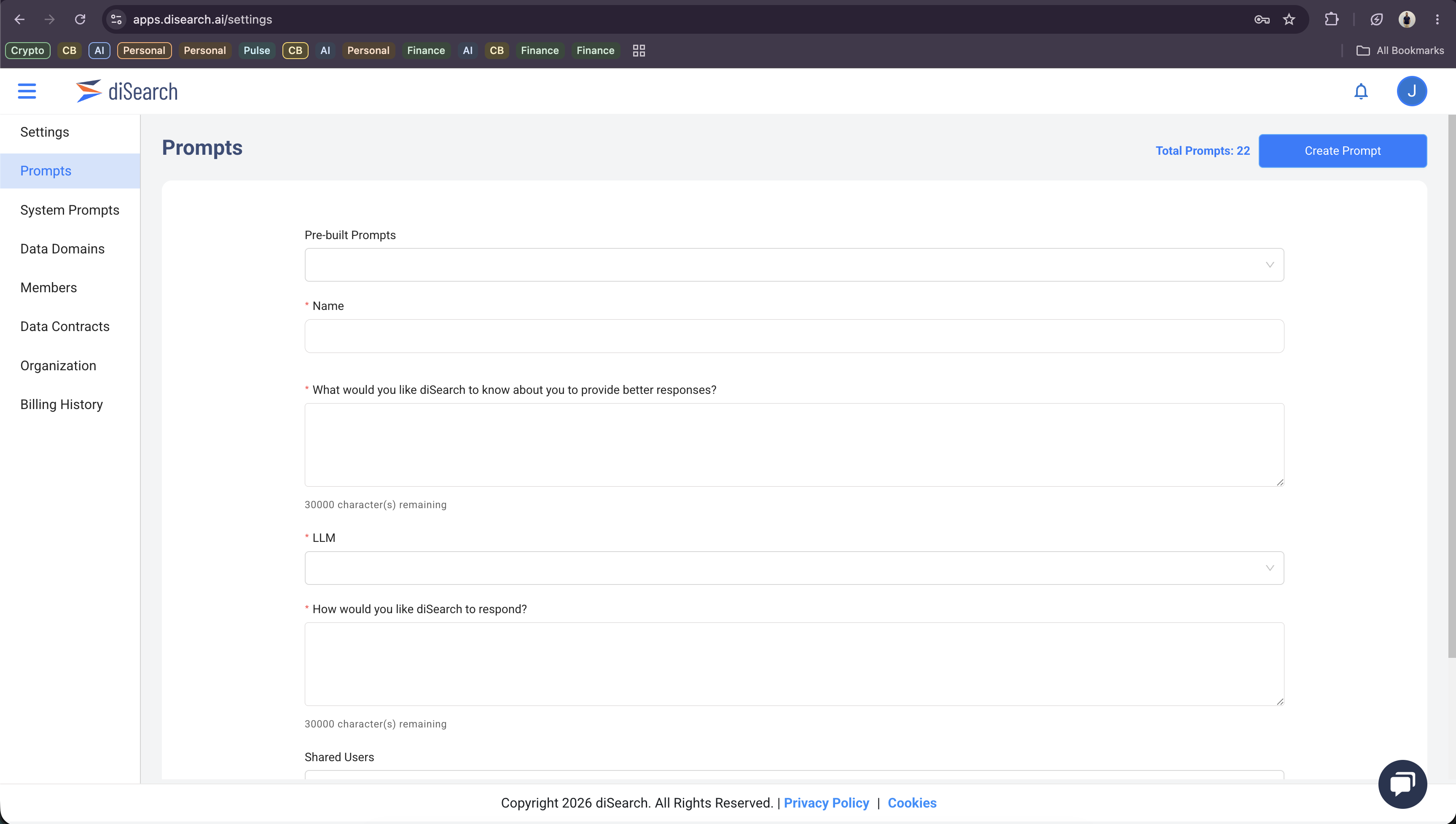Expand the LLM dropdown
Viewport: 1456px width, 824px height.
click(x=794, y=568)
